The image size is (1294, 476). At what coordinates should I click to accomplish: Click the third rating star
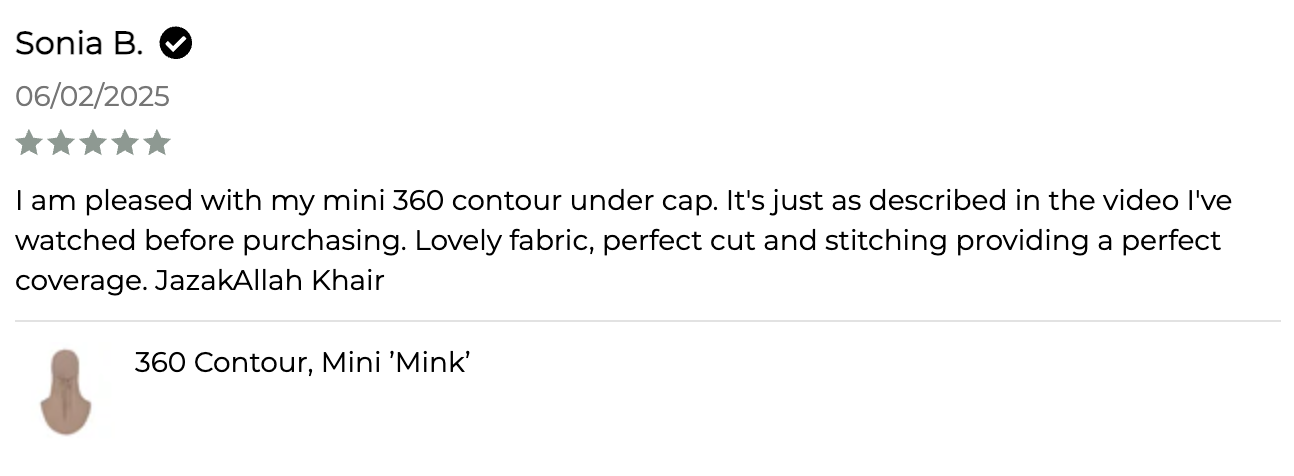93,143
